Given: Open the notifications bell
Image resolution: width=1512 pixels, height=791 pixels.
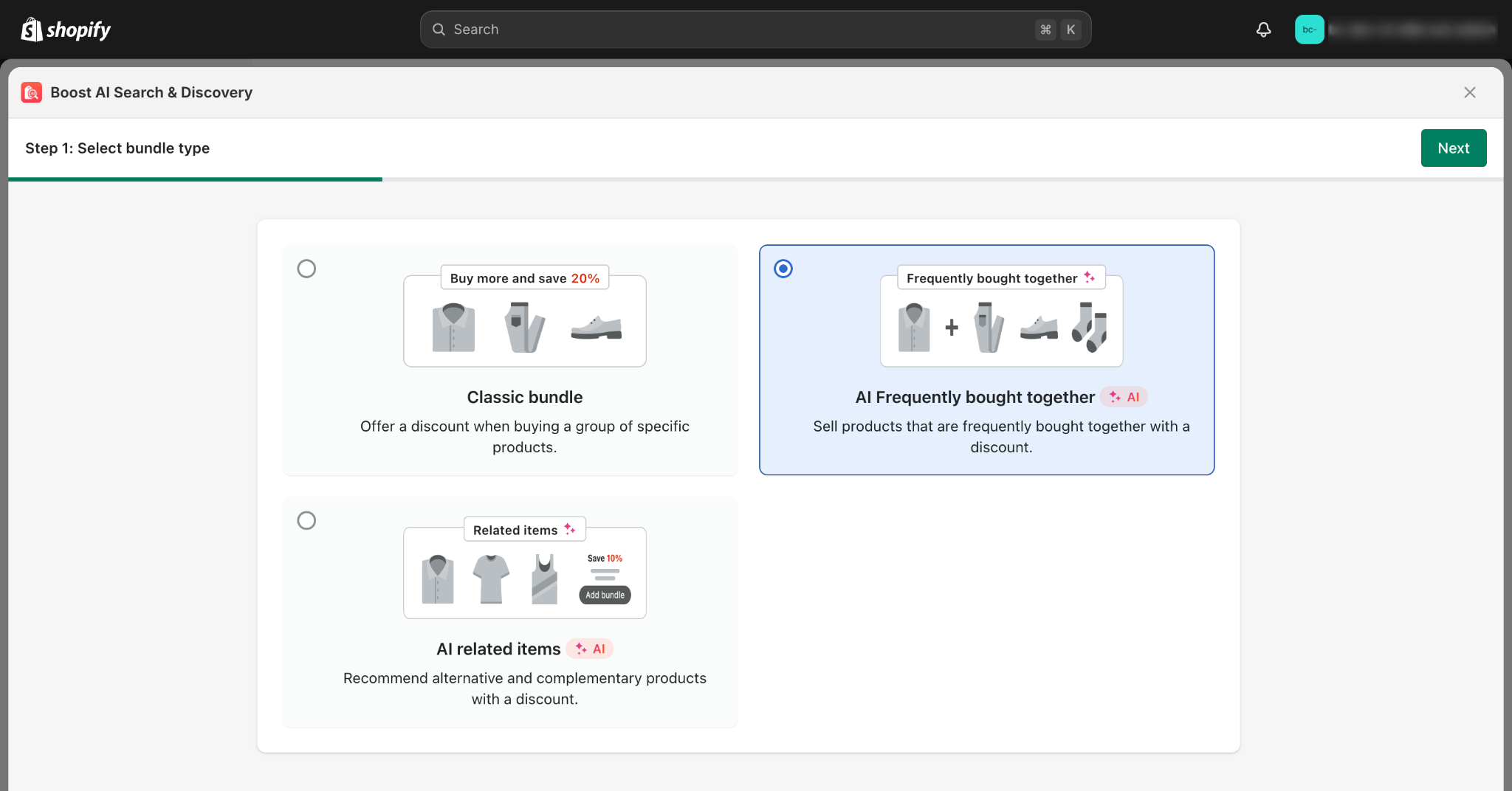Looking at the screenshot, I should (1263, 30).
